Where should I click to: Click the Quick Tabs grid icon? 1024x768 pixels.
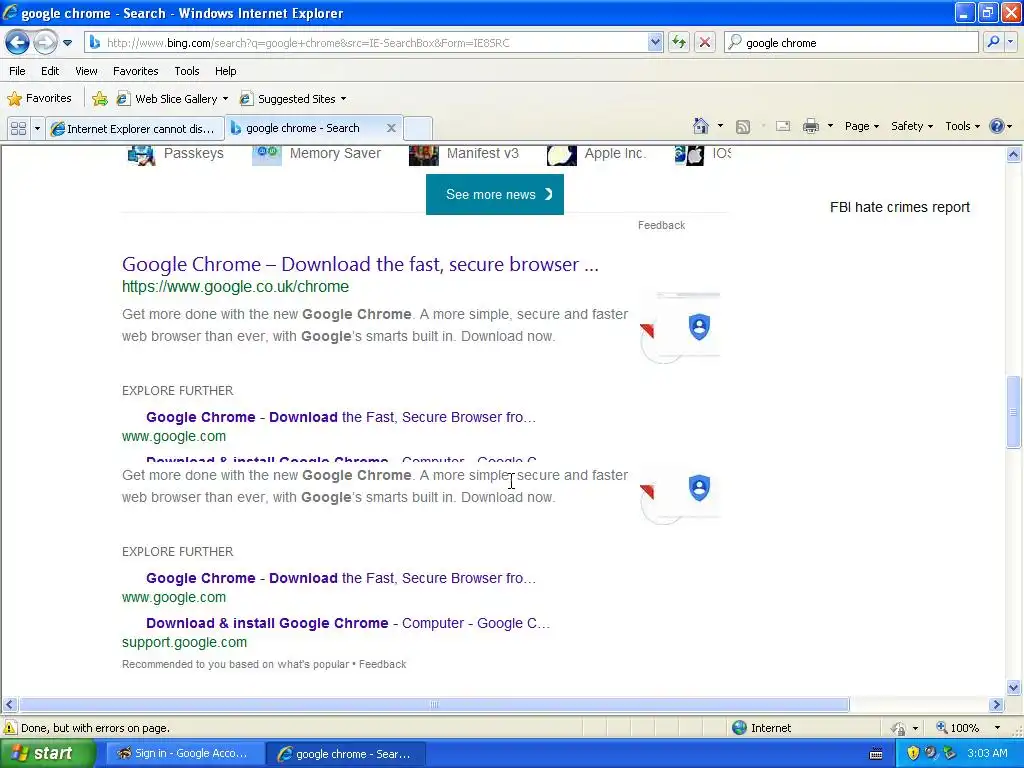(18, 128)
